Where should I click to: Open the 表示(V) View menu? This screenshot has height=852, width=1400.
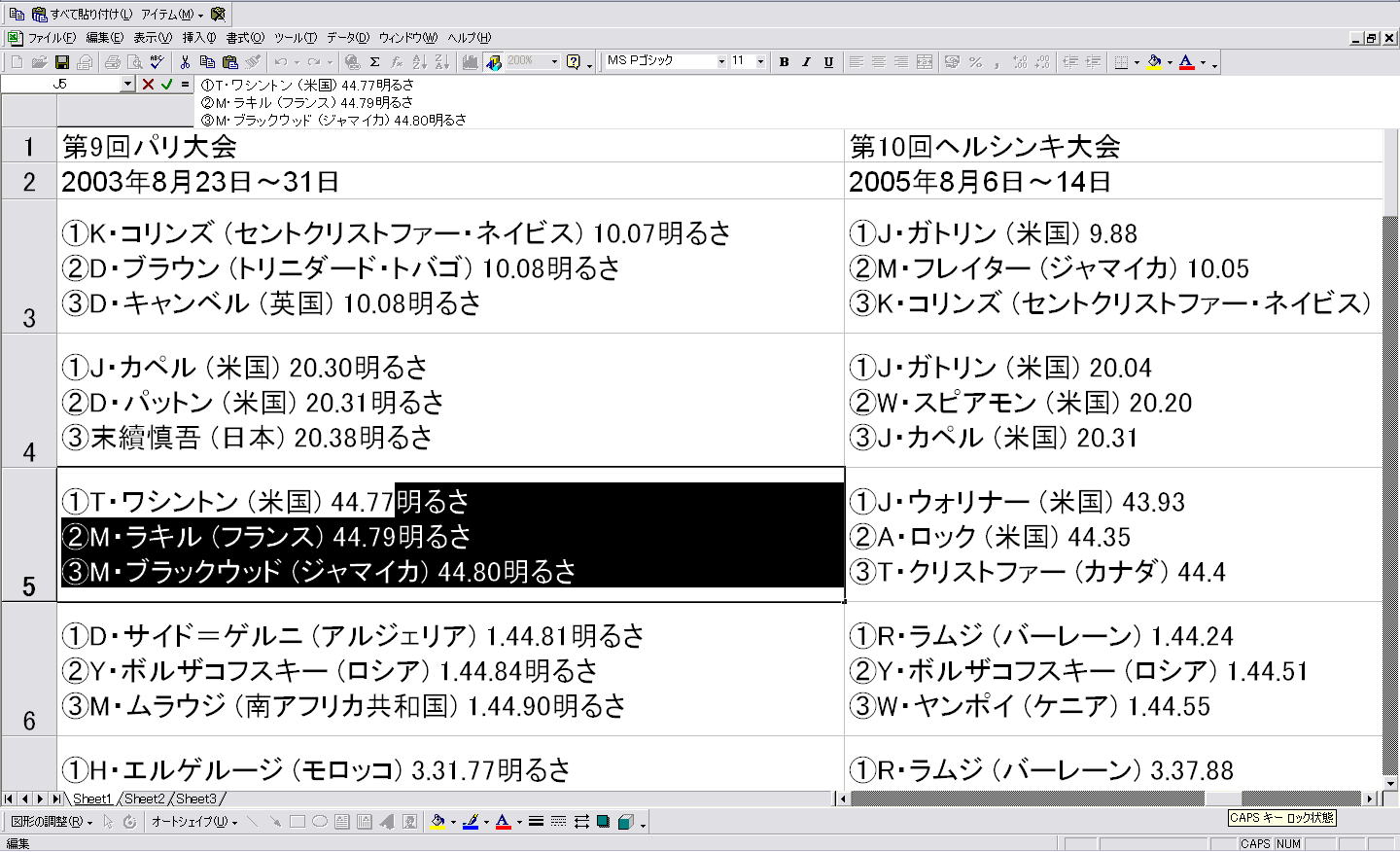pyautogui.click(x=153, y=38)
